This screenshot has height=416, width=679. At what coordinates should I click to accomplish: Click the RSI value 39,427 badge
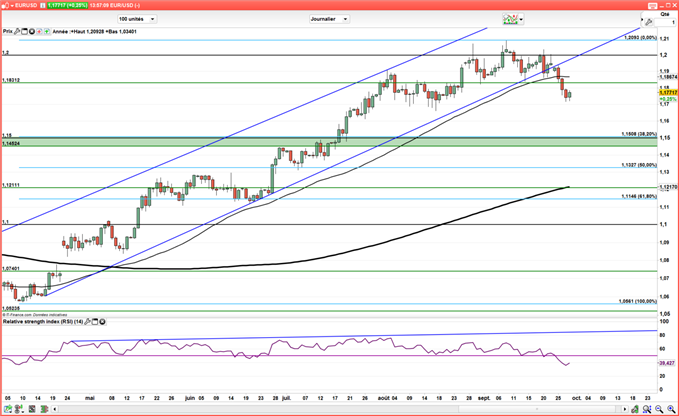point(667,363)
